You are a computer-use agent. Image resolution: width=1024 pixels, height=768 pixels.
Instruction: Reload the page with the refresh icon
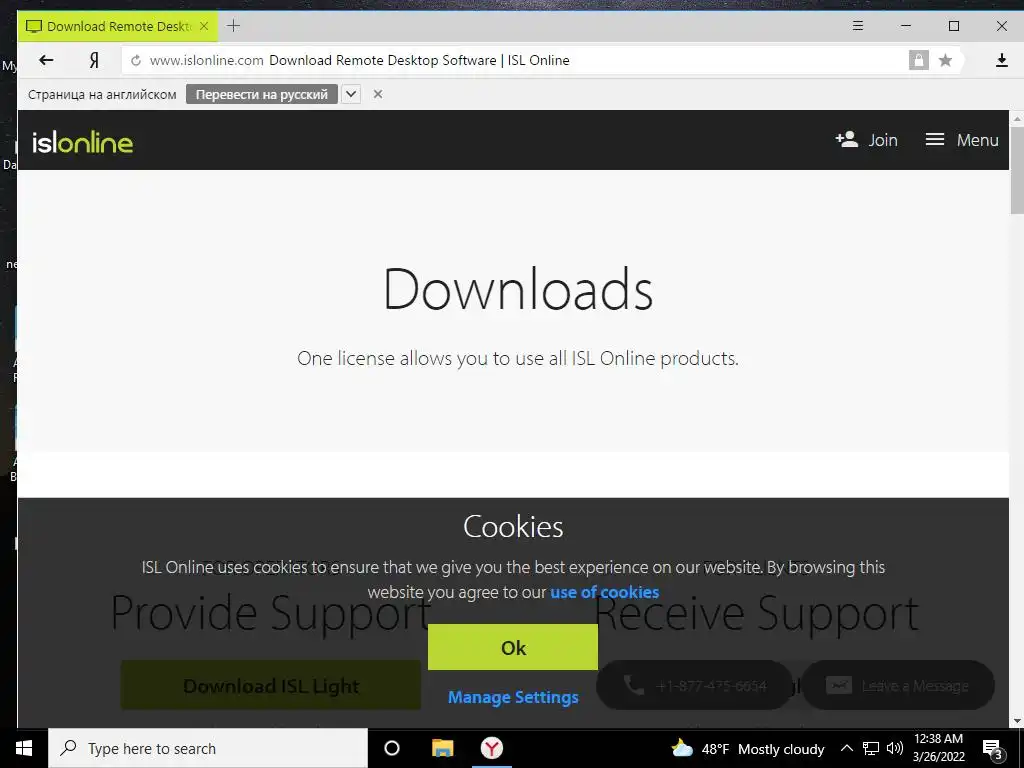coord(136,61)
